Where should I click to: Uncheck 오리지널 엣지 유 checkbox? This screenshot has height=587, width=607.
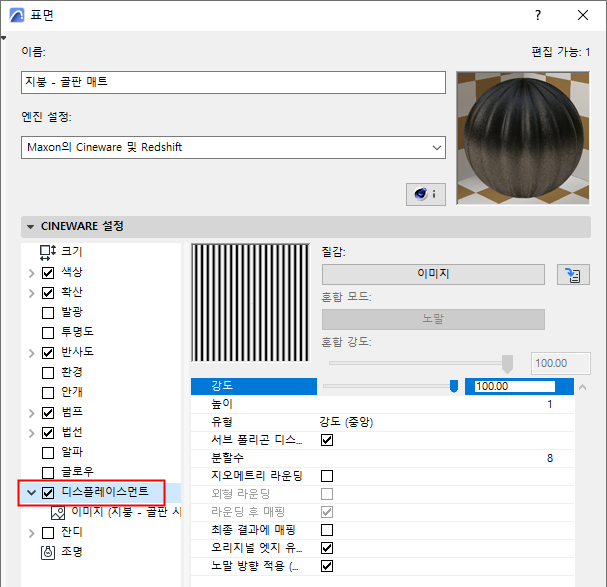[x=327, y=548]
